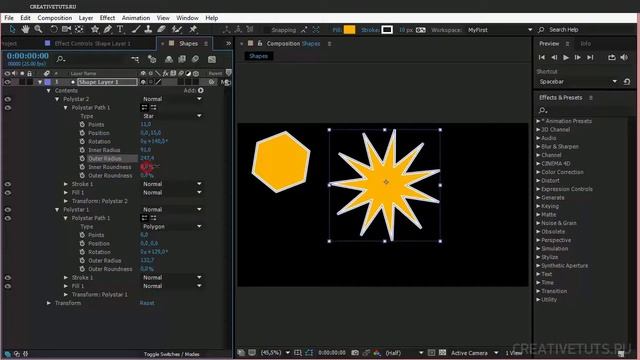Click the Draft 3D timeline icon
Image resolution: width=640 pixels, height=360 pixels.
pyautogui.click(x=152, y=60)
